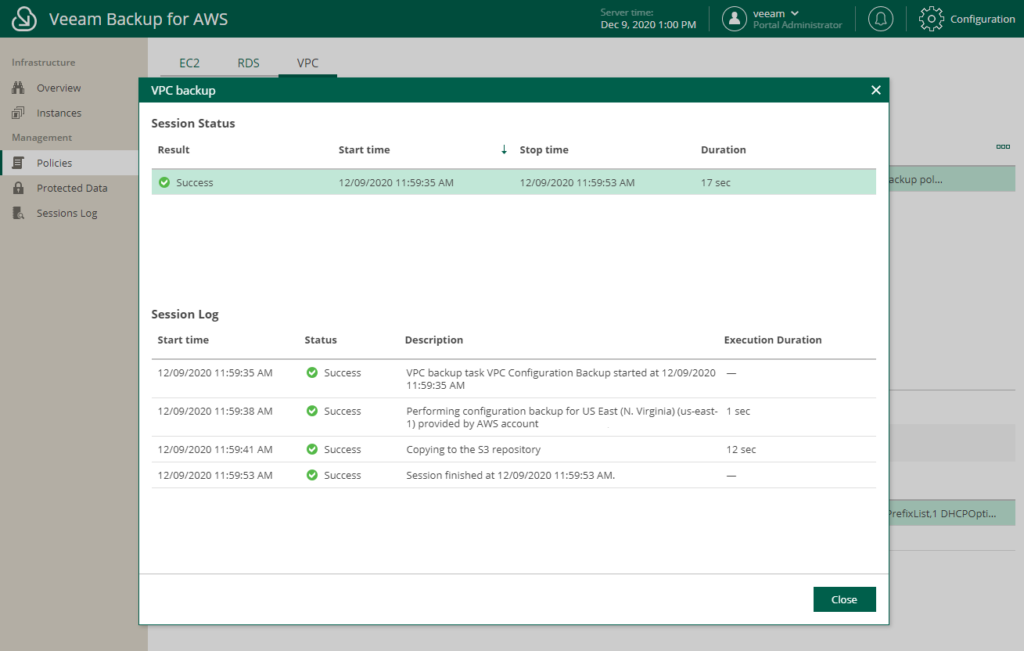This screenshot has height=651, width=1024.
Task: Click 'Copying to the S3 repository' entry
Action: 473,449
